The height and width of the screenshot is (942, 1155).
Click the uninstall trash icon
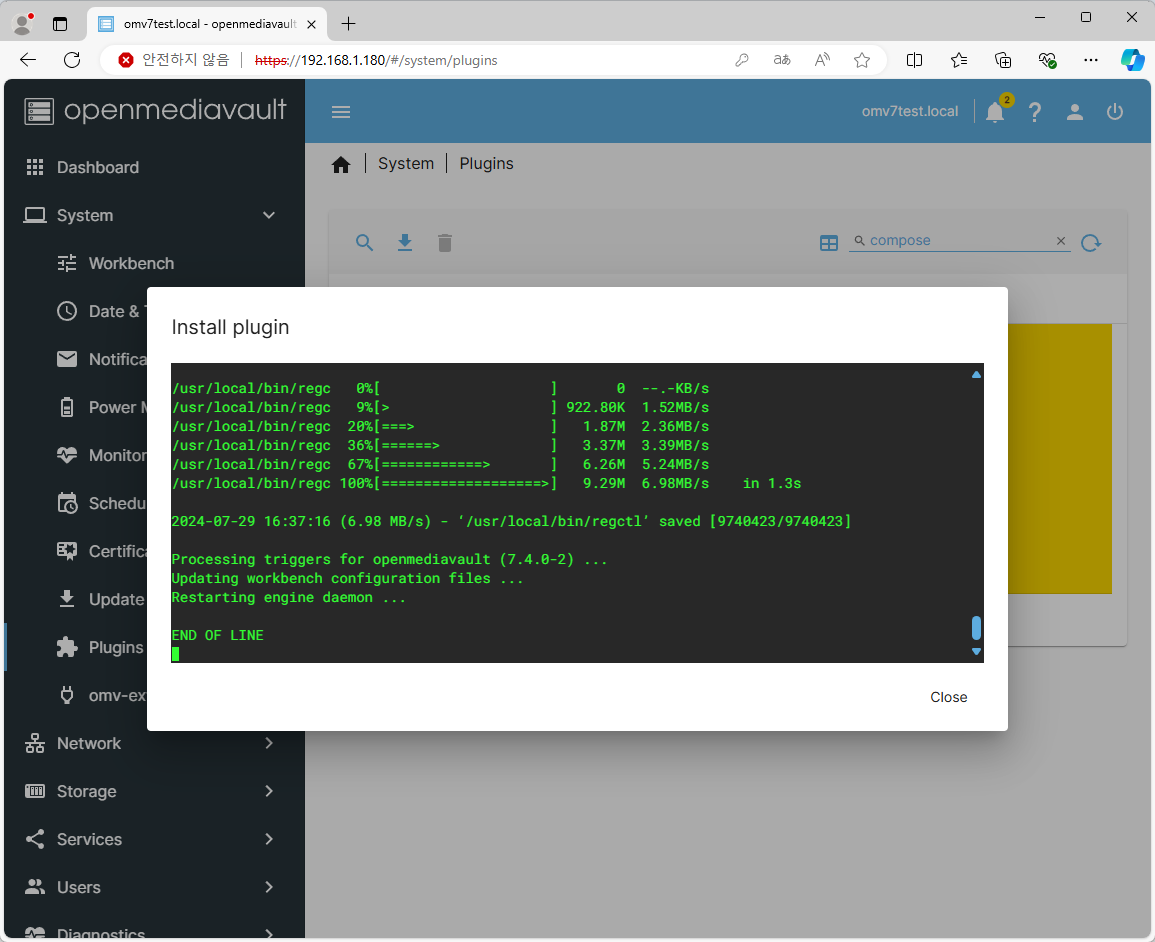pyautogui.click(x=444, y=242)
